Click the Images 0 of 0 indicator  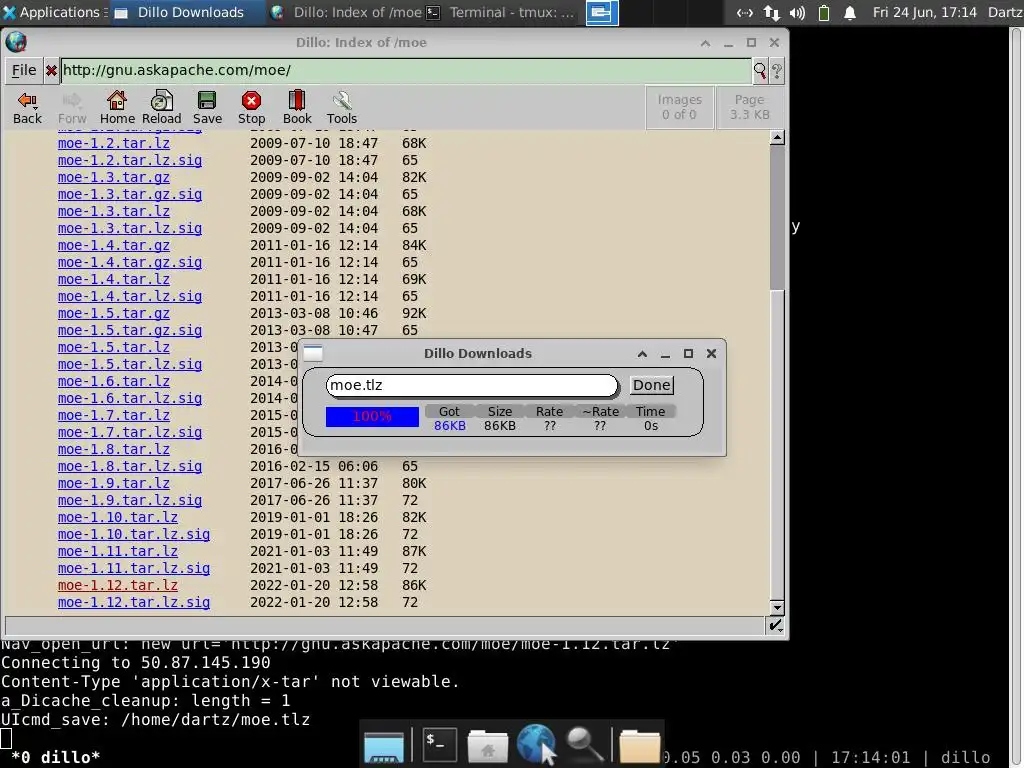(x=679, y=107)
